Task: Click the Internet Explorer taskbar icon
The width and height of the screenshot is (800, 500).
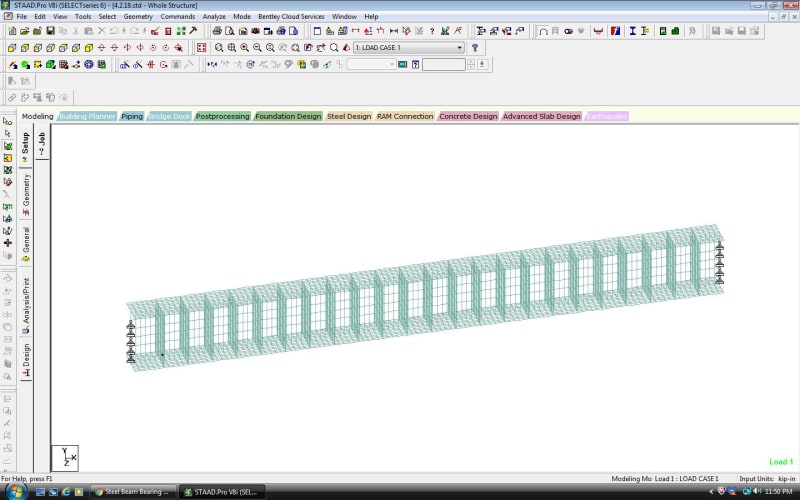Action: (66, 492)
